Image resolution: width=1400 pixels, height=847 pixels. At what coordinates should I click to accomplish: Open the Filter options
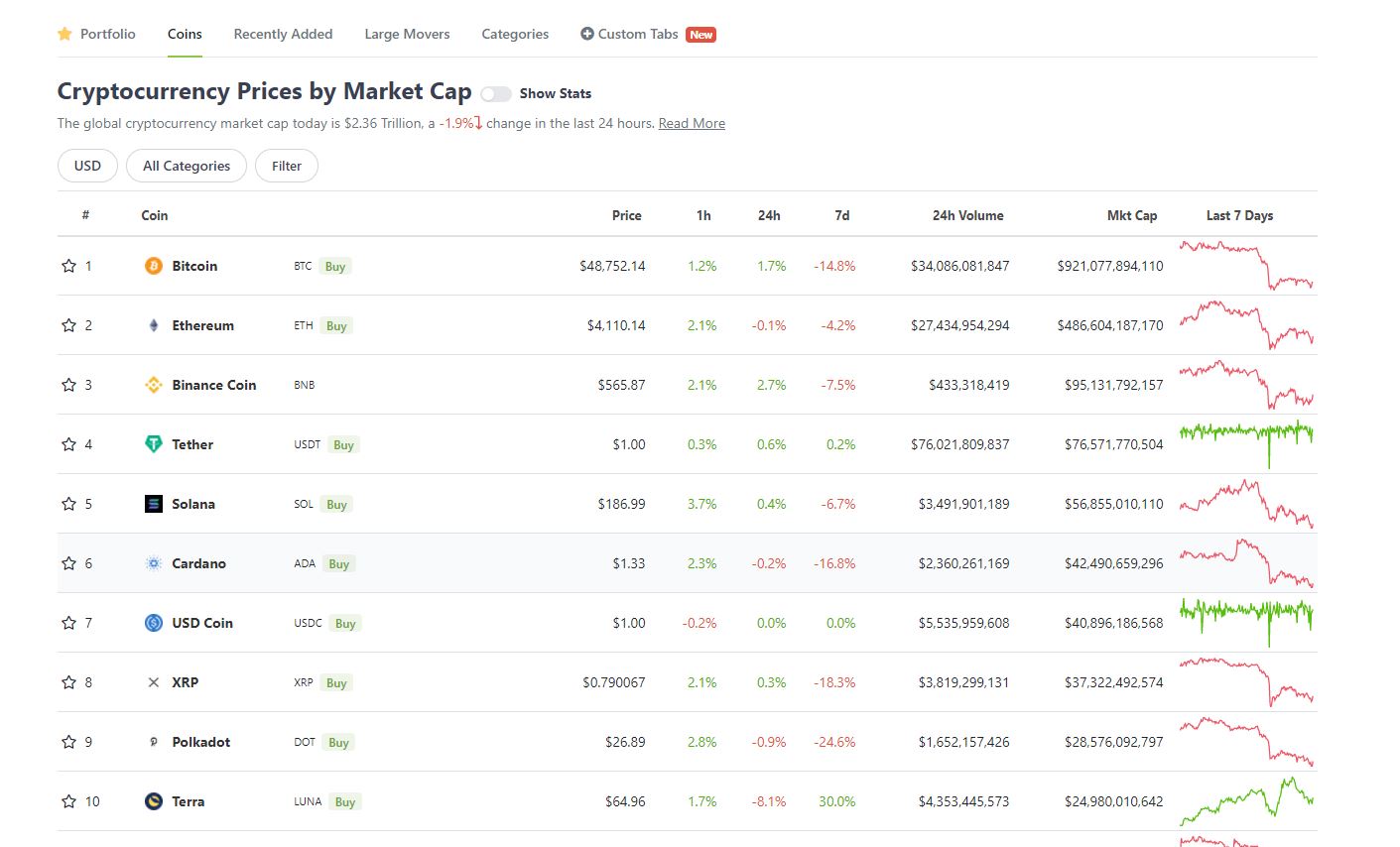(287, 166)
